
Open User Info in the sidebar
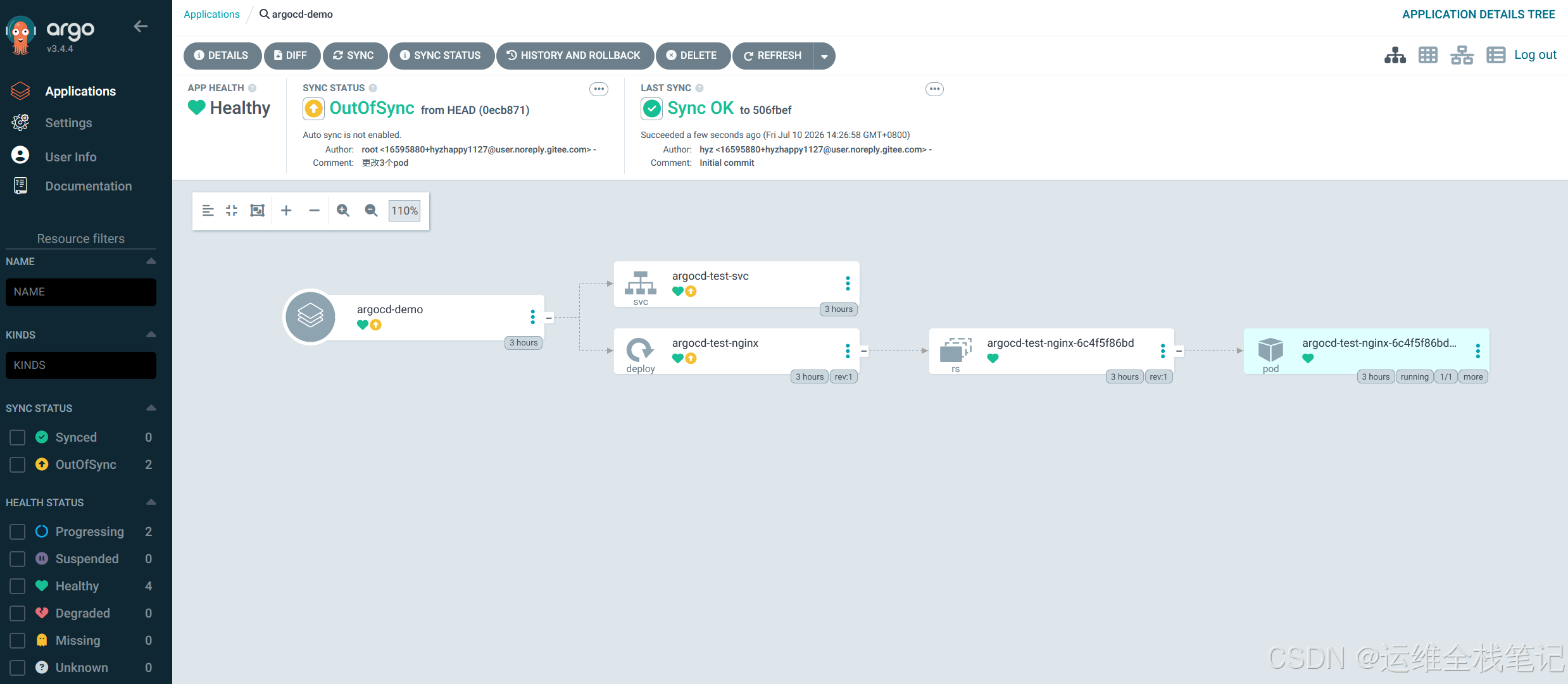coord(70,157)
